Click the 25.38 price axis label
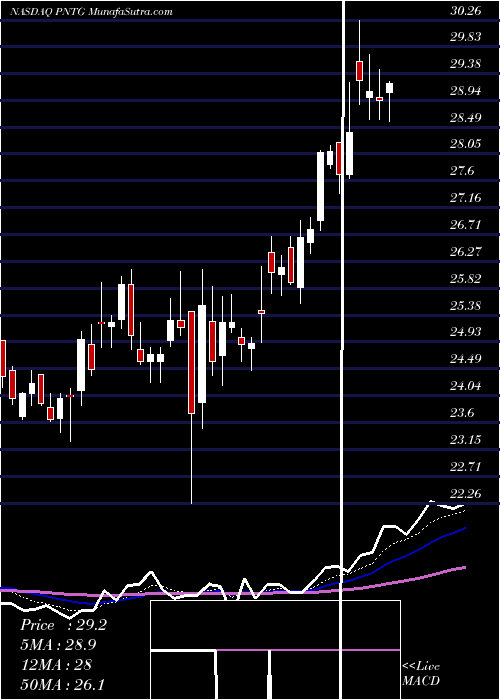 coord(466,305)
